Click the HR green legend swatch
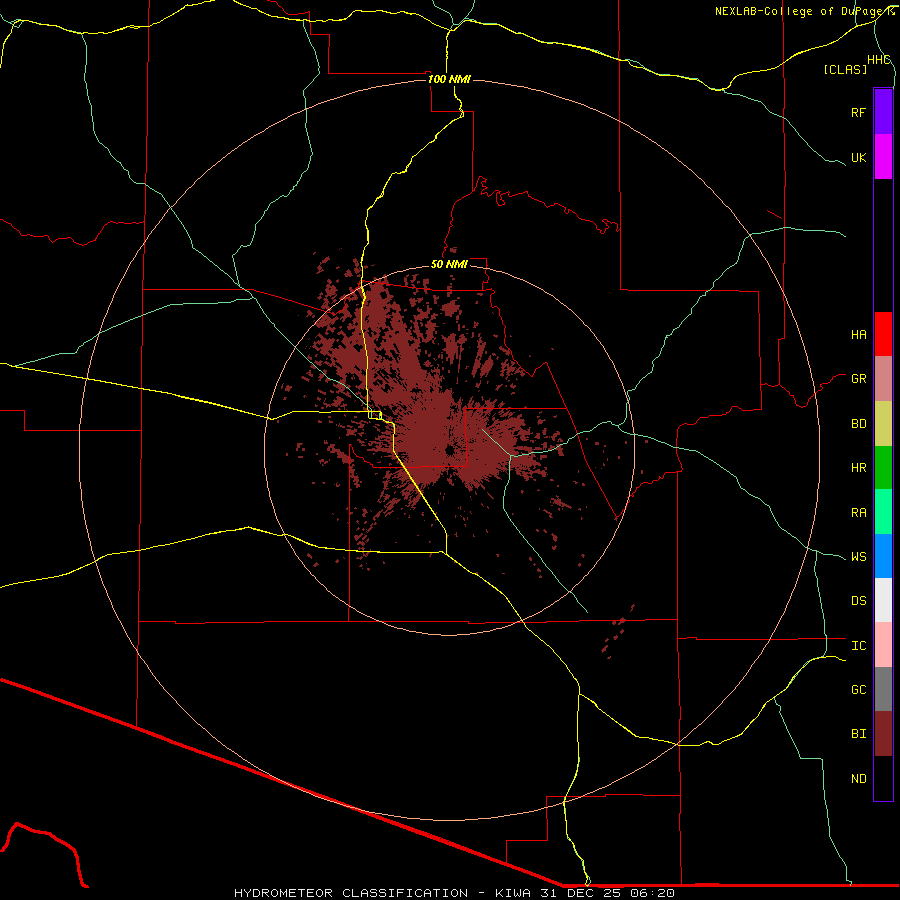The height and width of the screenshot is (900, 900). pos(883,468)
